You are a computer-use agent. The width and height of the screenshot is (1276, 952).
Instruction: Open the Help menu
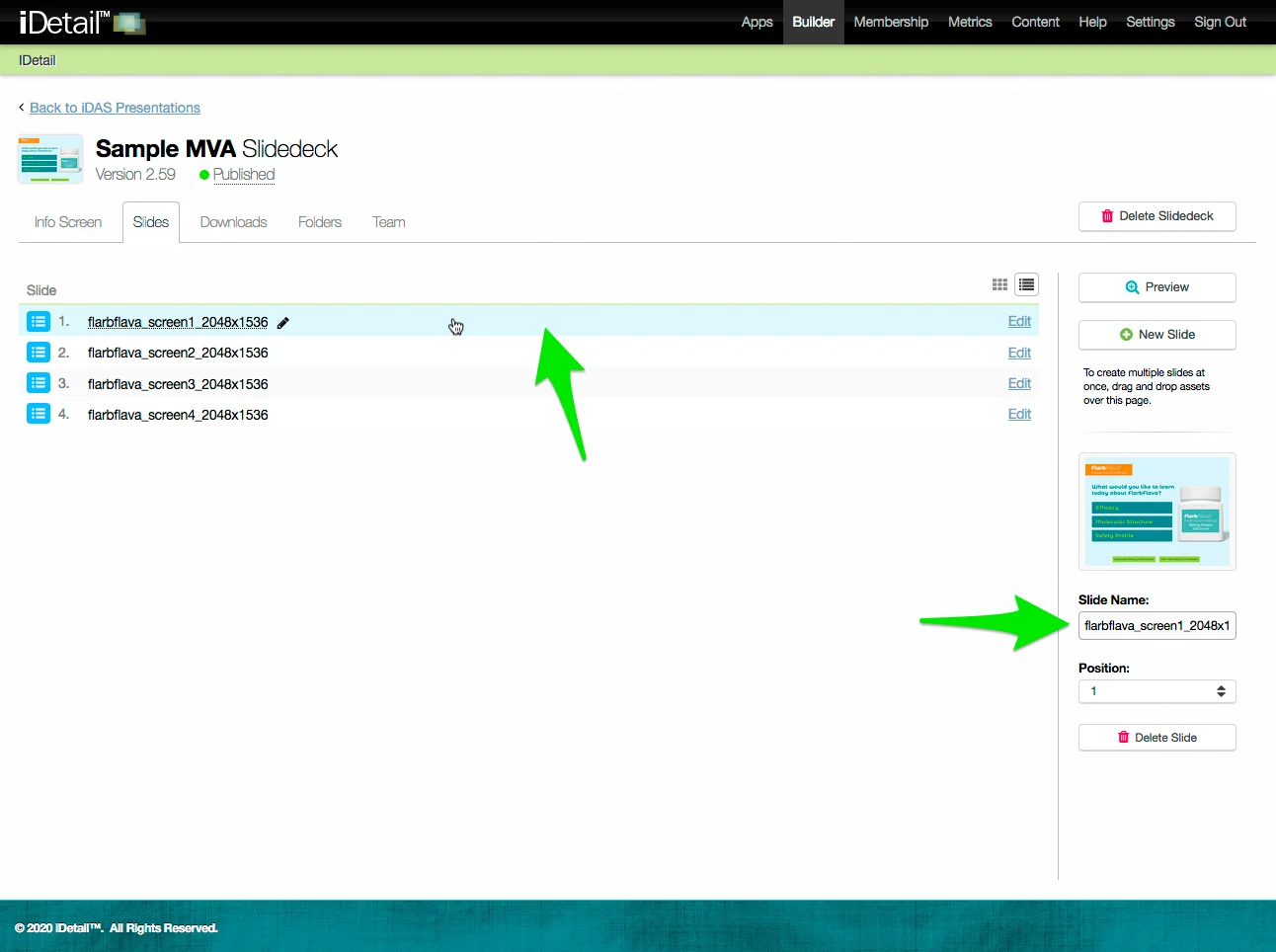(x=1092, y=22)
